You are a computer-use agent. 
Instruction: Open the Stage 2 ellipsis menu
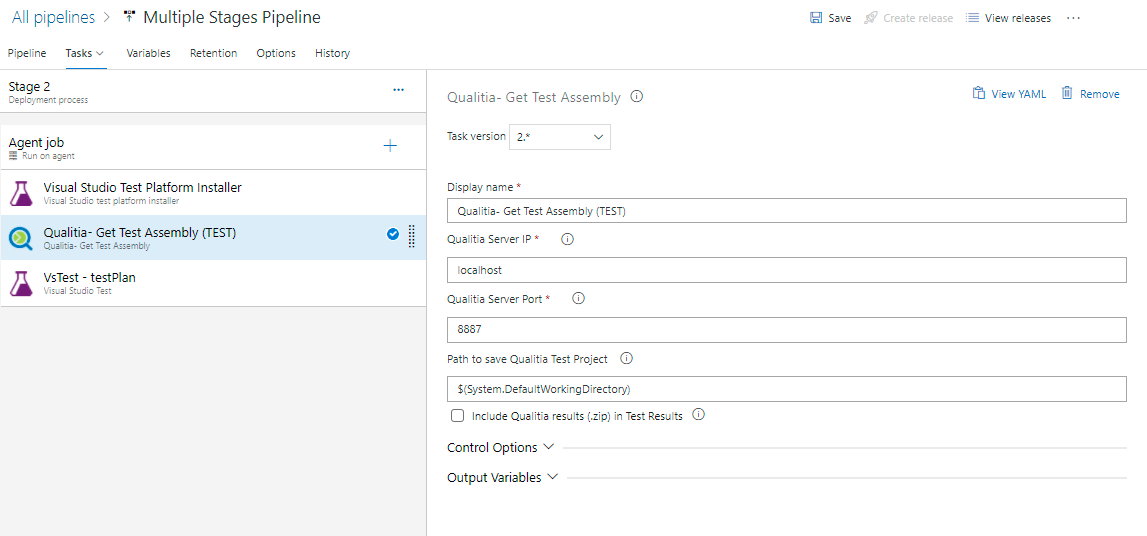pyautogui.click(x=398, y=90)
